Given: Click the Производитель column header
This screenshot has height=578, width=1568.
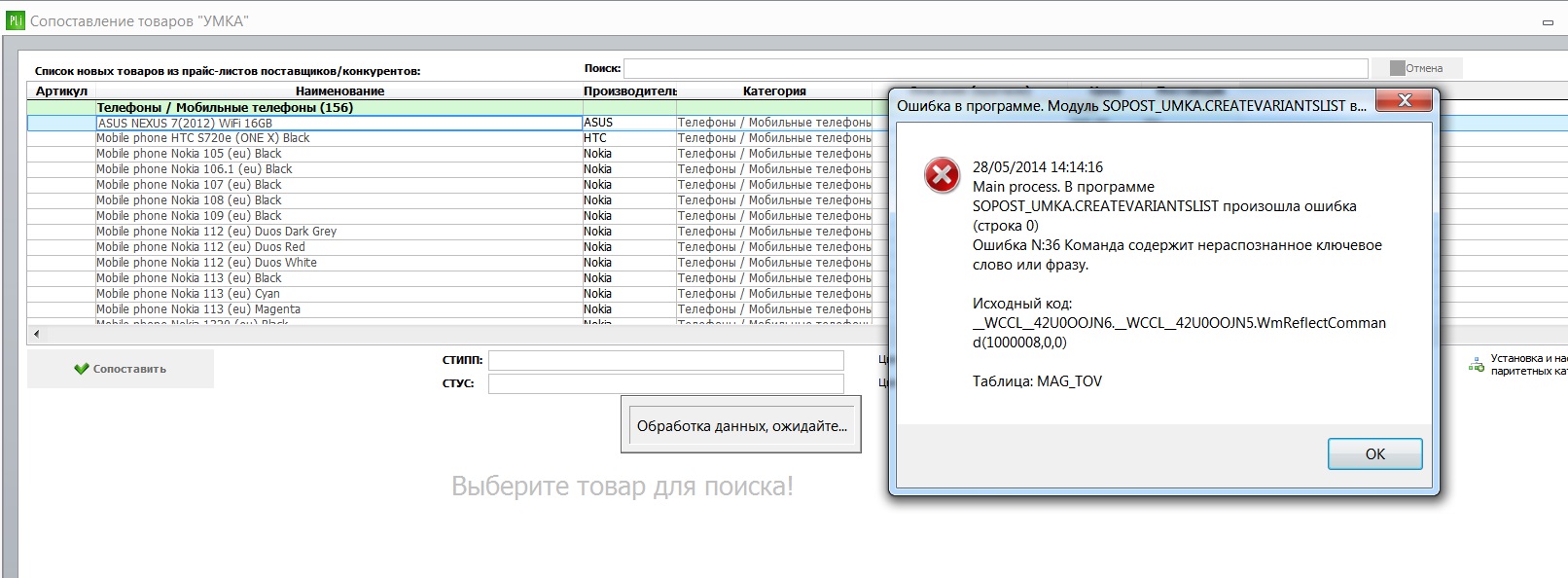Looking at the screenshot, I should click(629, 90).
